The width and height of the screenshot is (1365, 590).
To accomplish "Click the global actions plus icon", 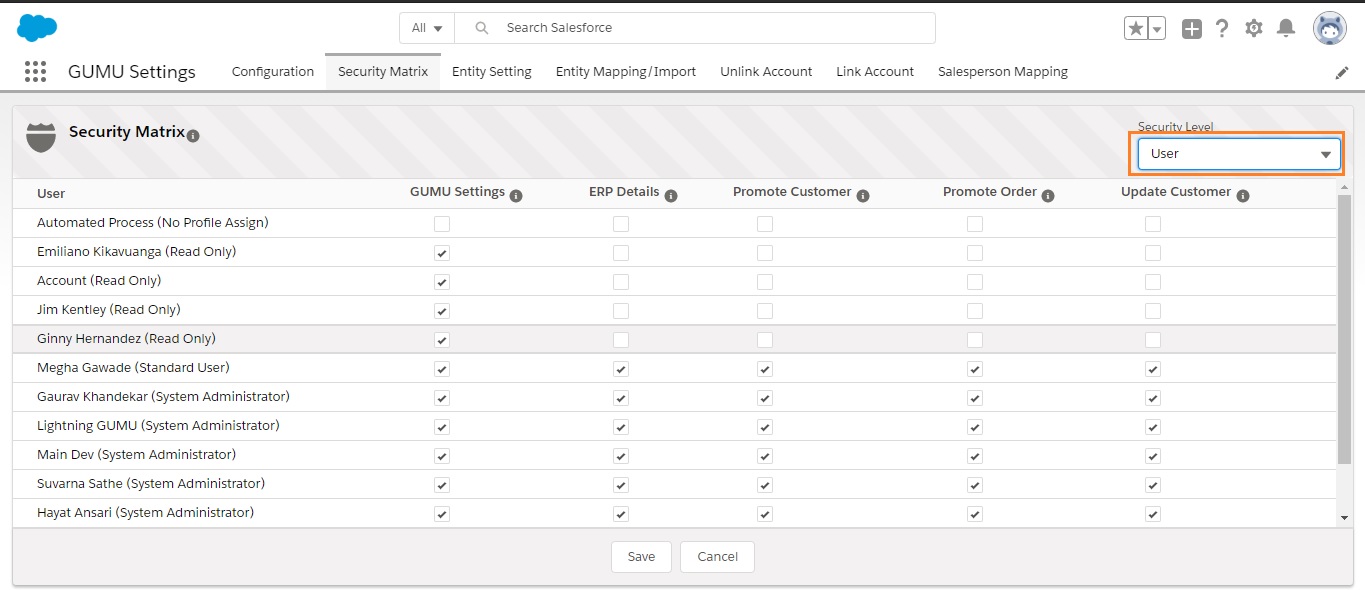I will click(1192, 29).
